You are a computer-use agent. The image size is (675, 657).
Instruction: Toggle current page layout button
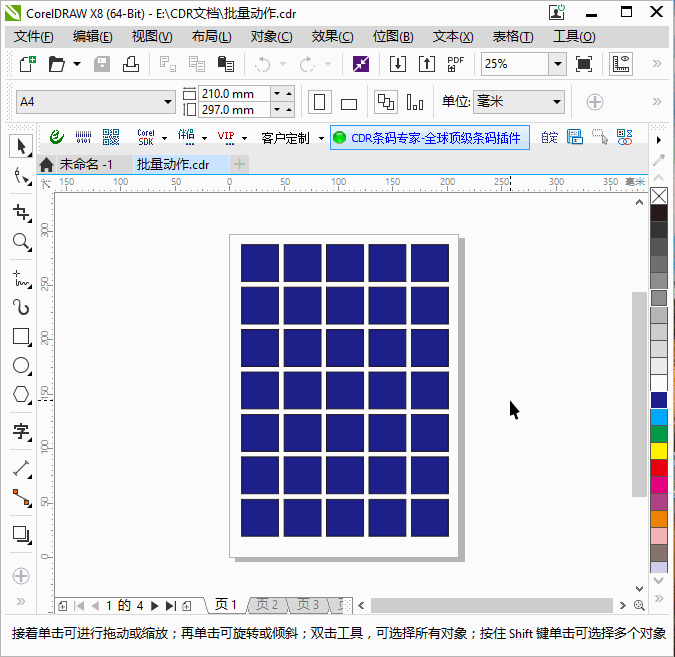415,102
